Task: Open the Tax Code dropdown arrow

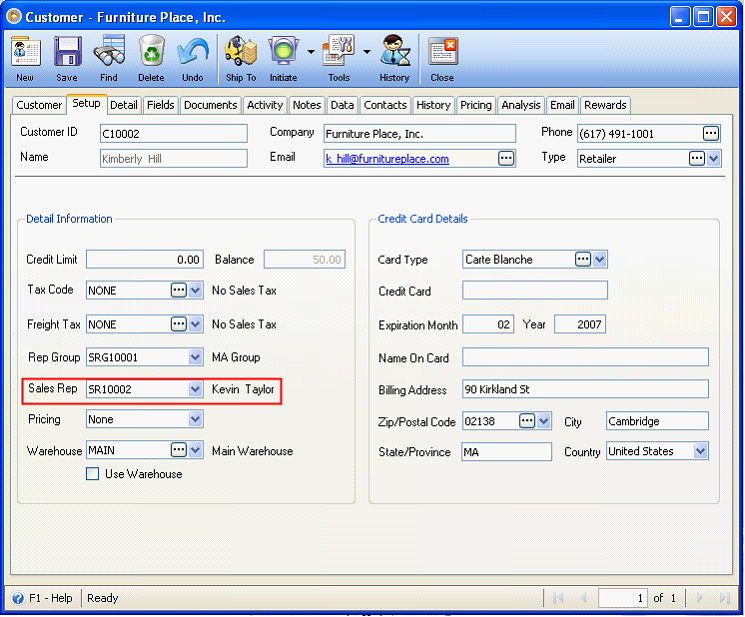Action: coord(196,290)
